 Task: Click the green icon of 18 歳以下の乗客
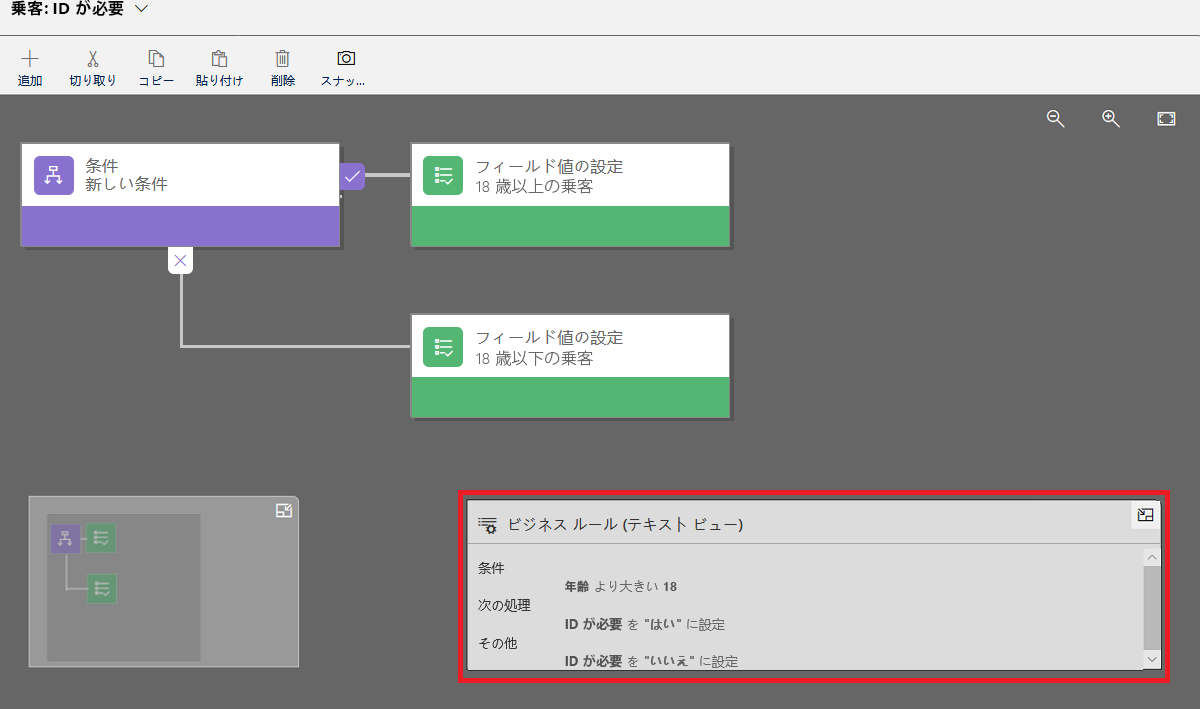(443, 347)
